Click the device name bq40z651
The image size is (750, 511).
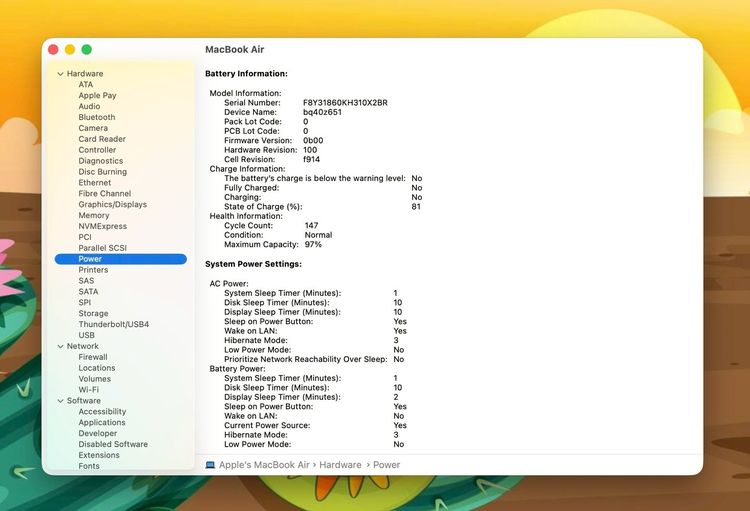click(x=322, y=112)
